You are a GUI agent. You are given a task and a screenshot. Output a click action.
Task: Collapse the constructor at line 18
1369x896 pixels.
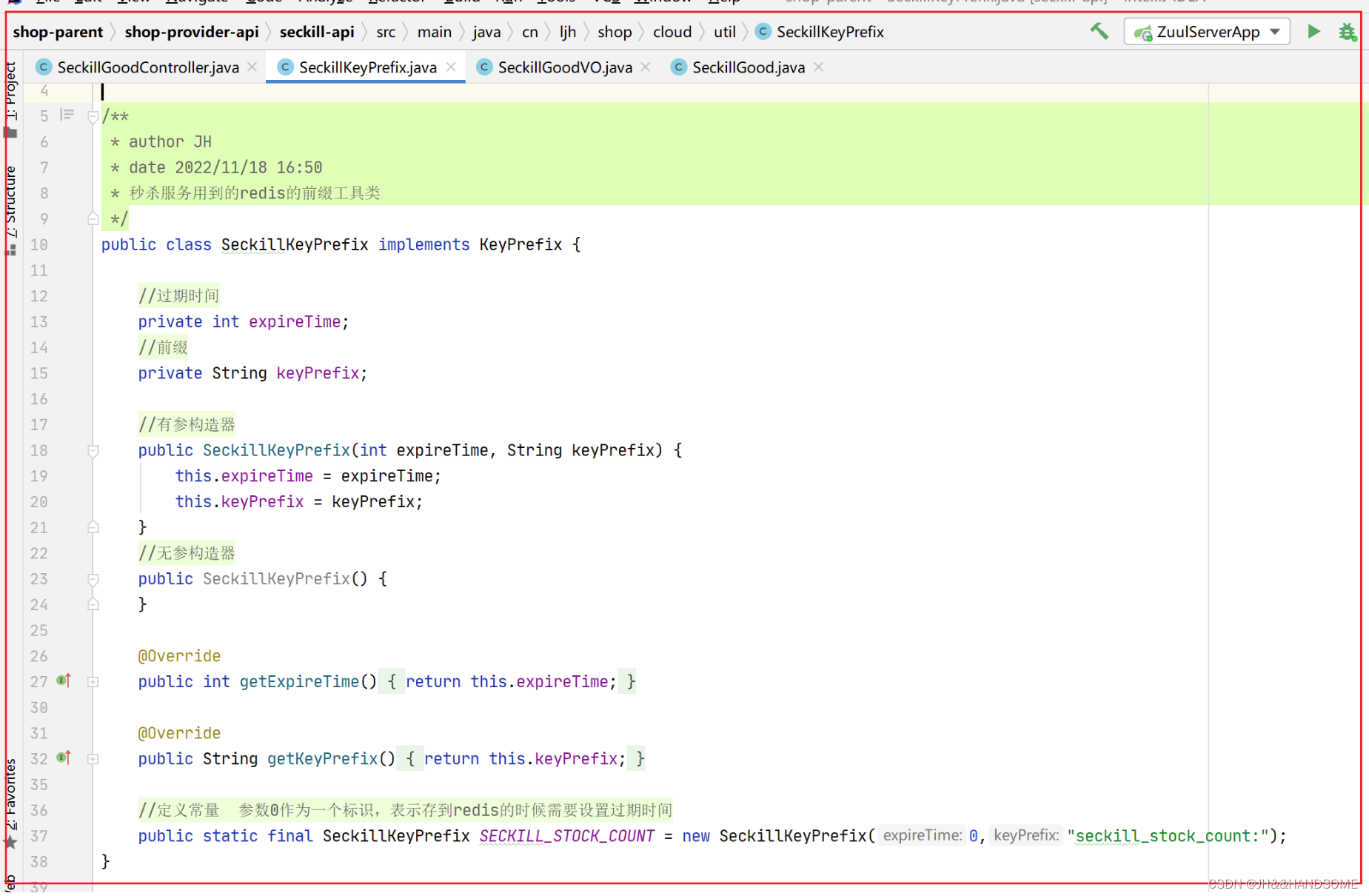[93, 450]
